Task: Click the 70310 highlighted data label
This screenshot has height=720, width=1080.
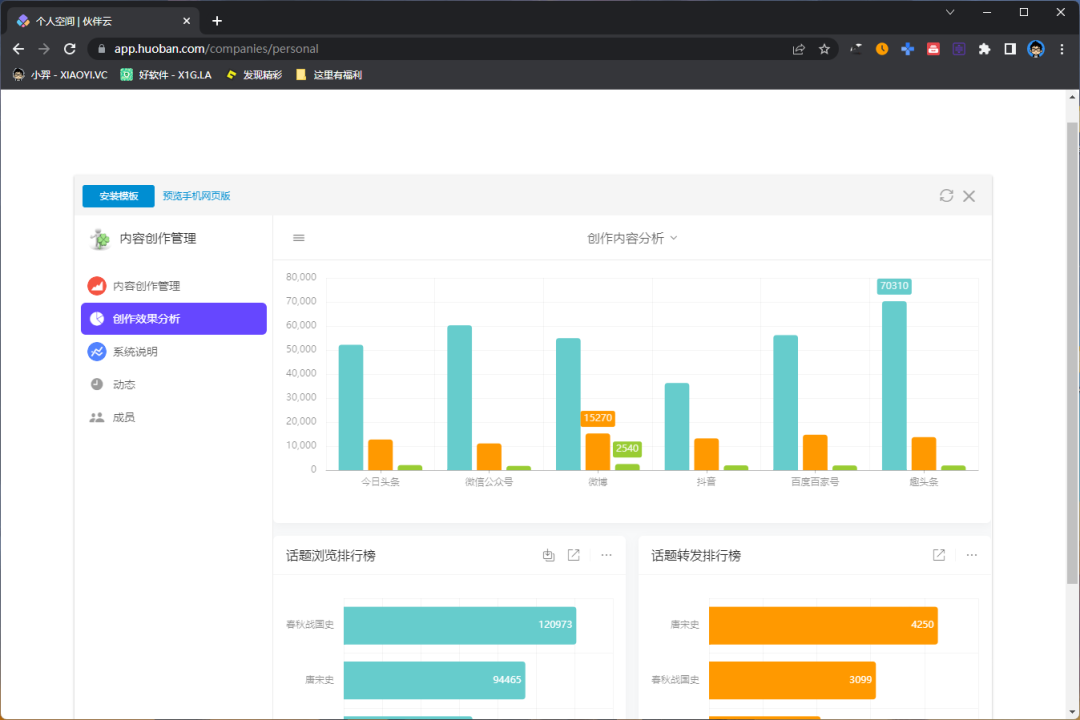Action: click(x=894, y=285)
